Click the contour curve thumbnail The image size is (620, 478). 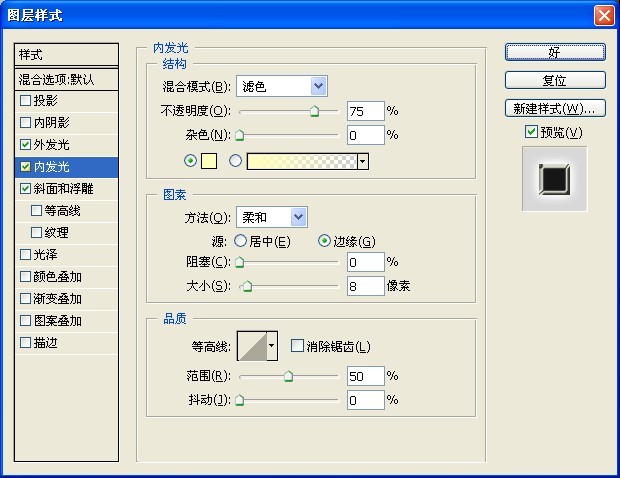[x=252, y=346]
